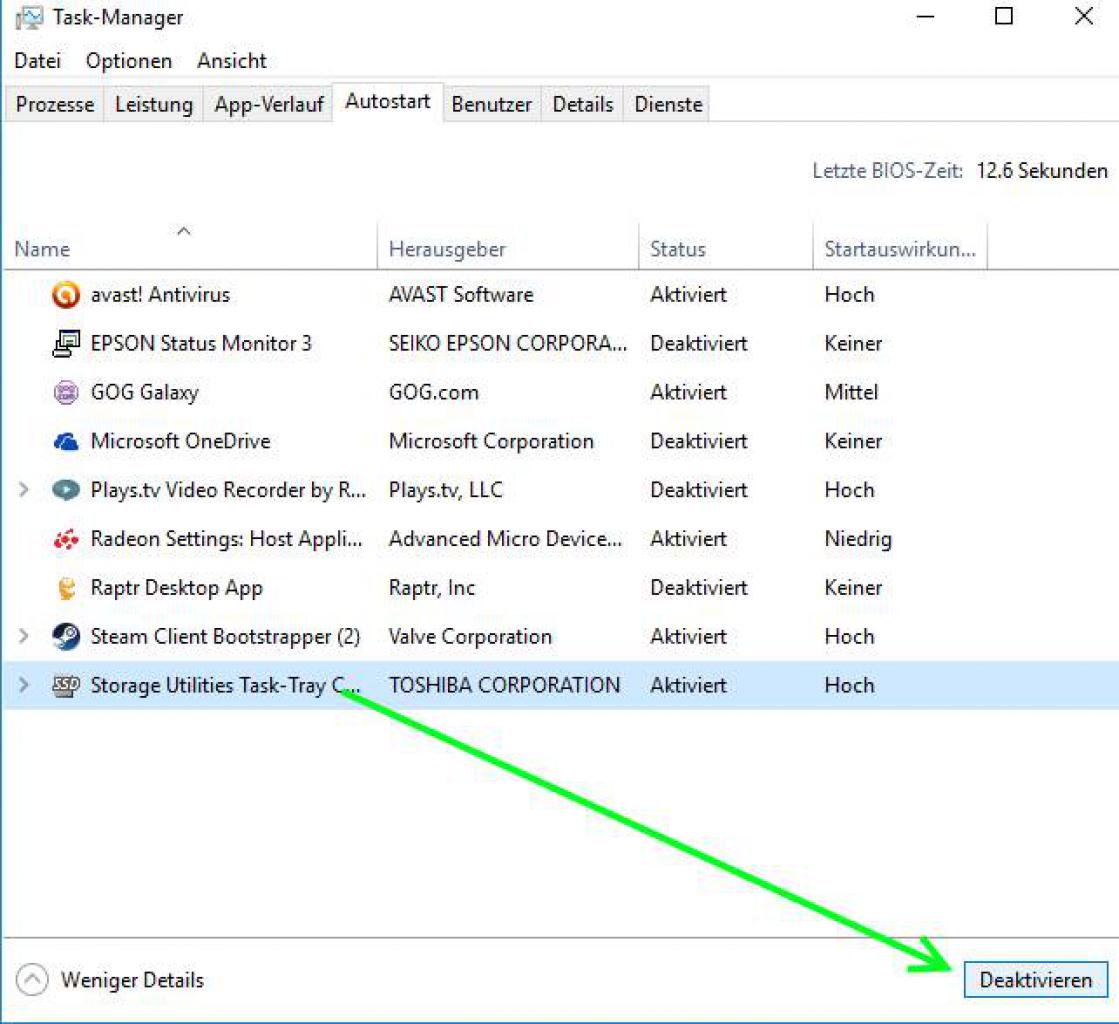Click the Valve Corporation publisher cell
This screenshot has width=1119, height=1024.
coord(470,637)
